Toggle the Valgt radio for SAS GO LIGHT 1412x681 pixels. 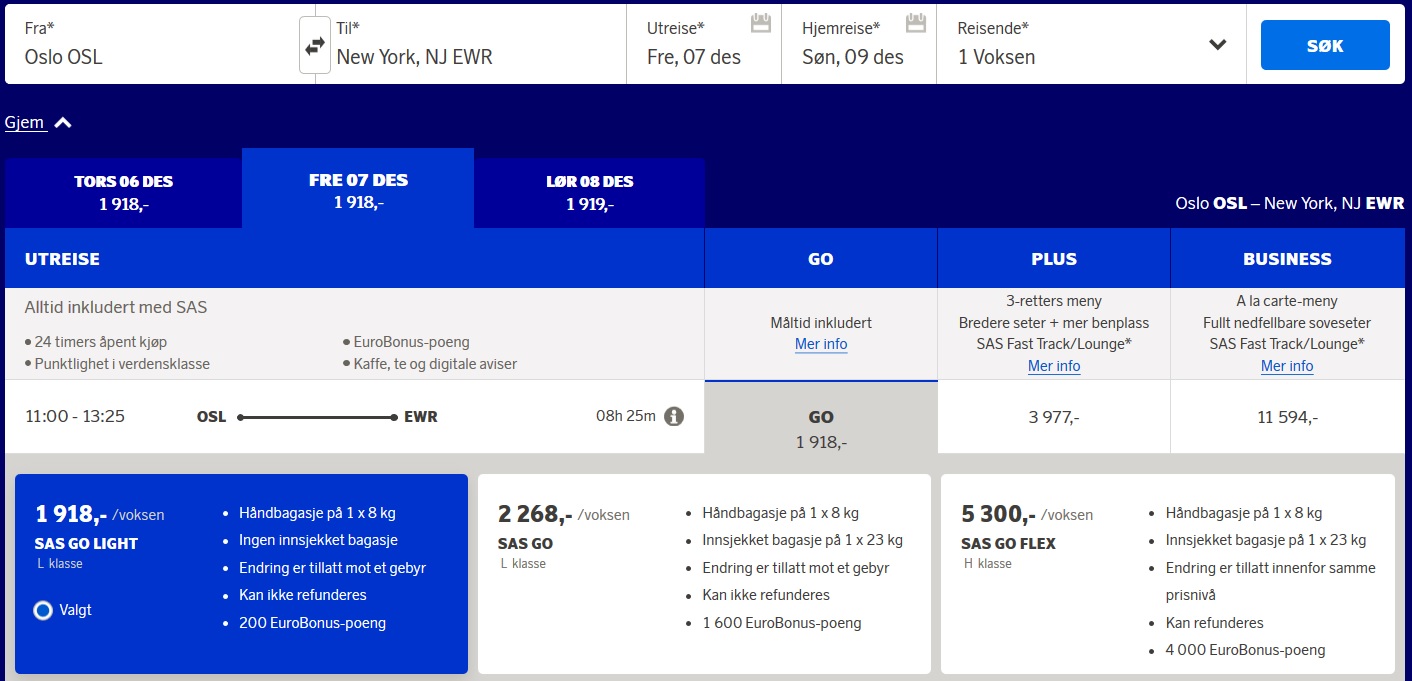[43, 610]
